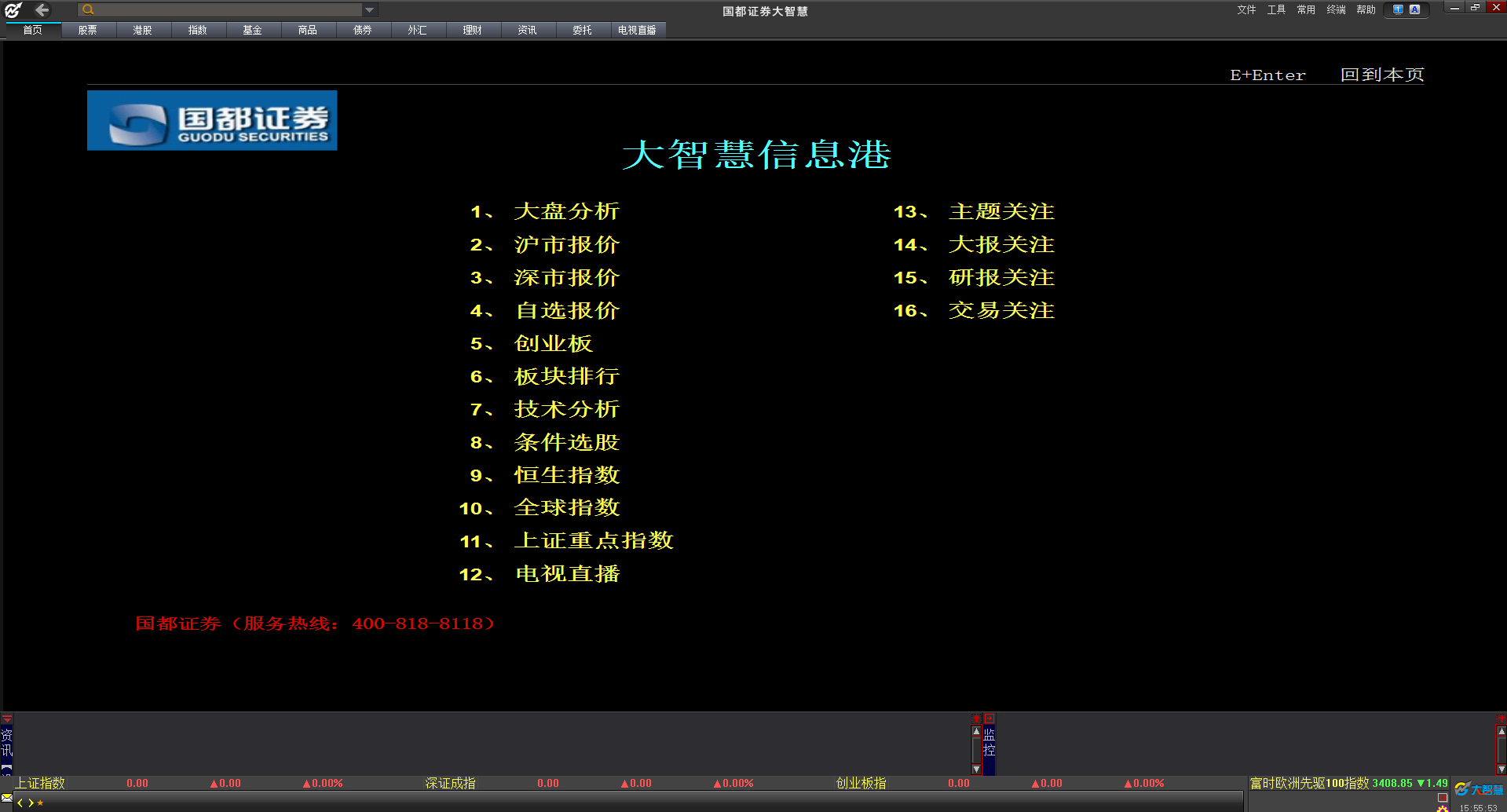This screenshot has width=1507, height=812.
Task: Click the 深证成指 status bar label
Action: [x=450, y=783]
